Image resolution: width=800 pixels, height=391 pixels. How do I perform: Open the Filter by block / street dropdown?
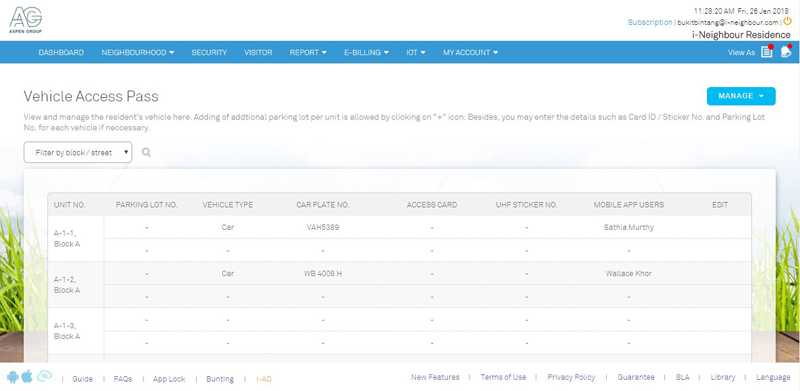[78, 152]
